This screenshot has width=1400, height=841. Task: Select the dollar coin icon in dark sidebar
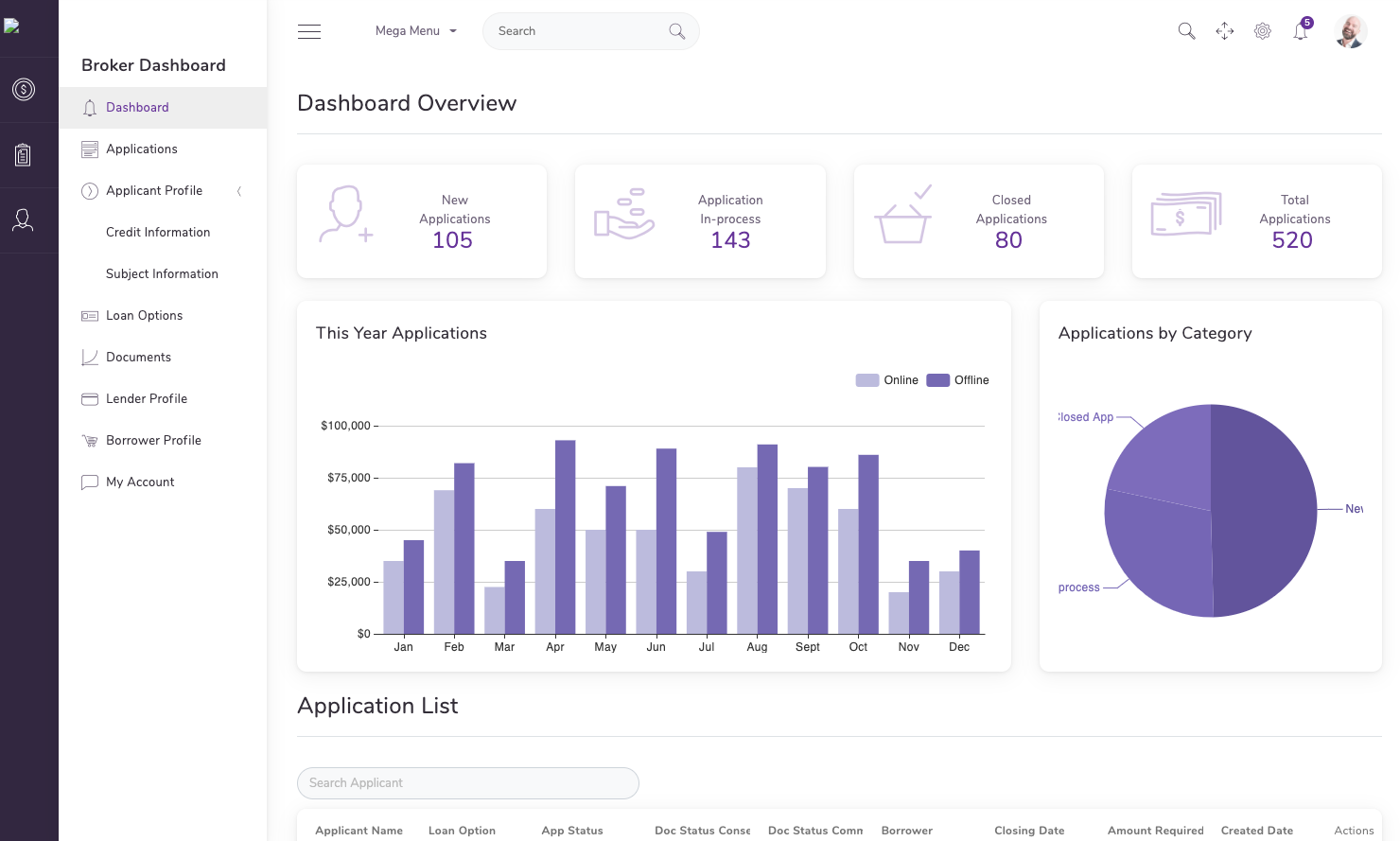[x=24, y=90]
